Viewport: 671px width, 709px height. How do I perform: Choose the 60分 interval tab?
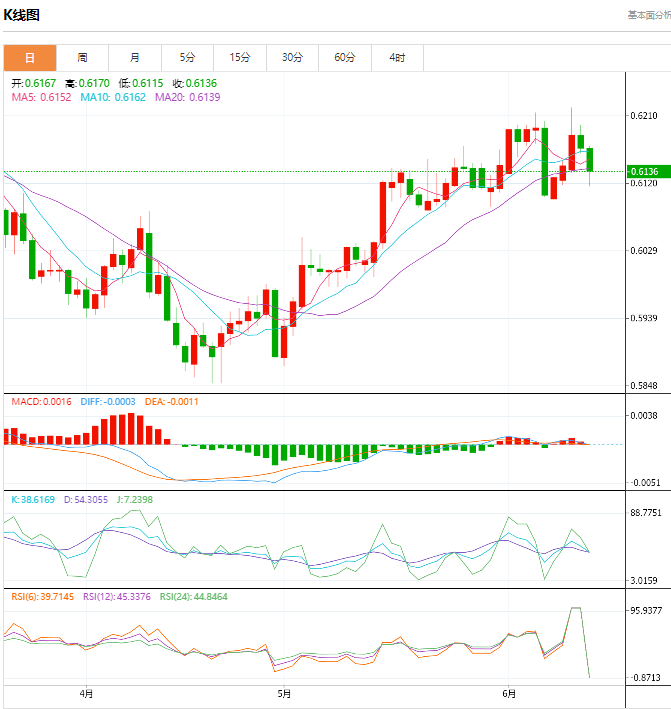345,58
